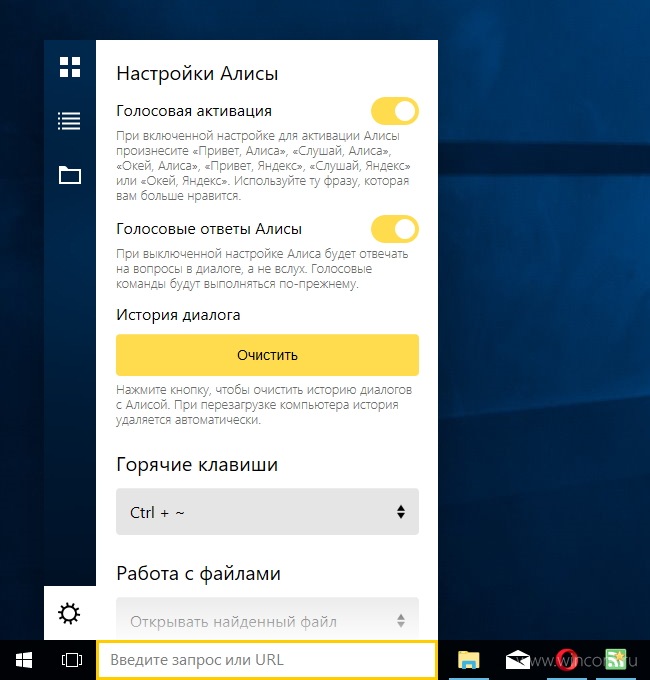Launch Opera browser from the taskbar
The width and height of the screenshot is (650, 680).
point(566,660)
